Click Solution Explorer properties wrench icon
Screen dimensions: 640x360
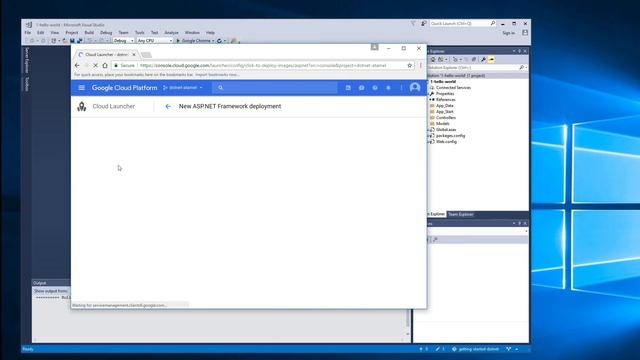tap(483, 60)
